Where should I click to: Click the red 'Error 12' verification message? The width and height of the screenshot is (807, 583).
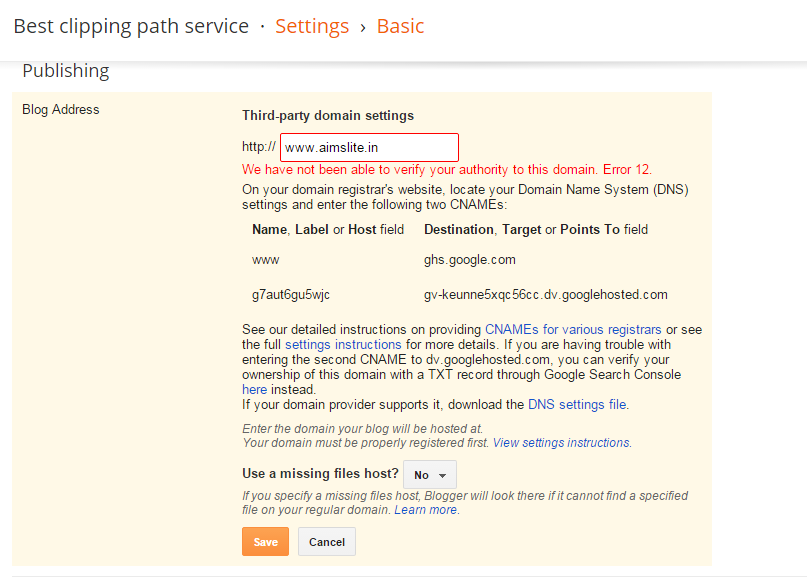coord(447,169)
